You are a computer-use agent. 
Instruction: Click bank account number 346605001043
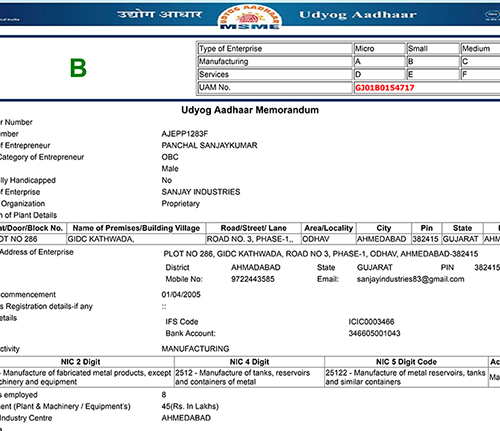coord(374,333)
